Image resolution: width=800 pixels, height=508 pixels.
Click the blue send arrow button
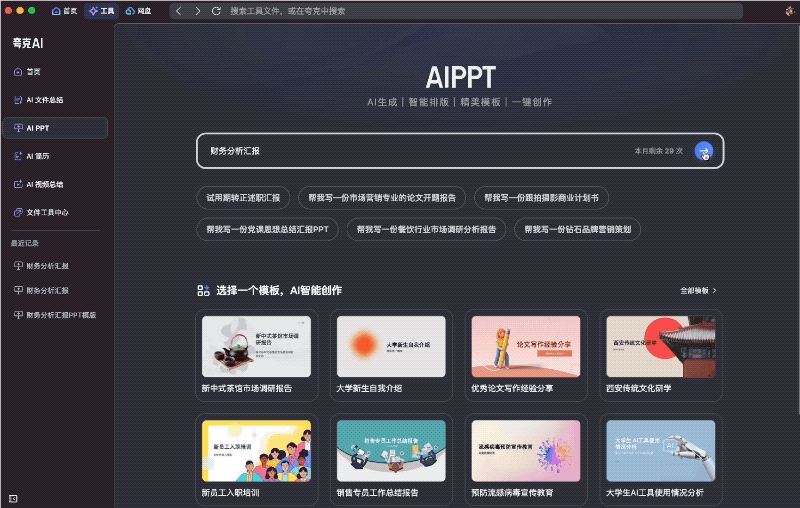coord(704,151)
